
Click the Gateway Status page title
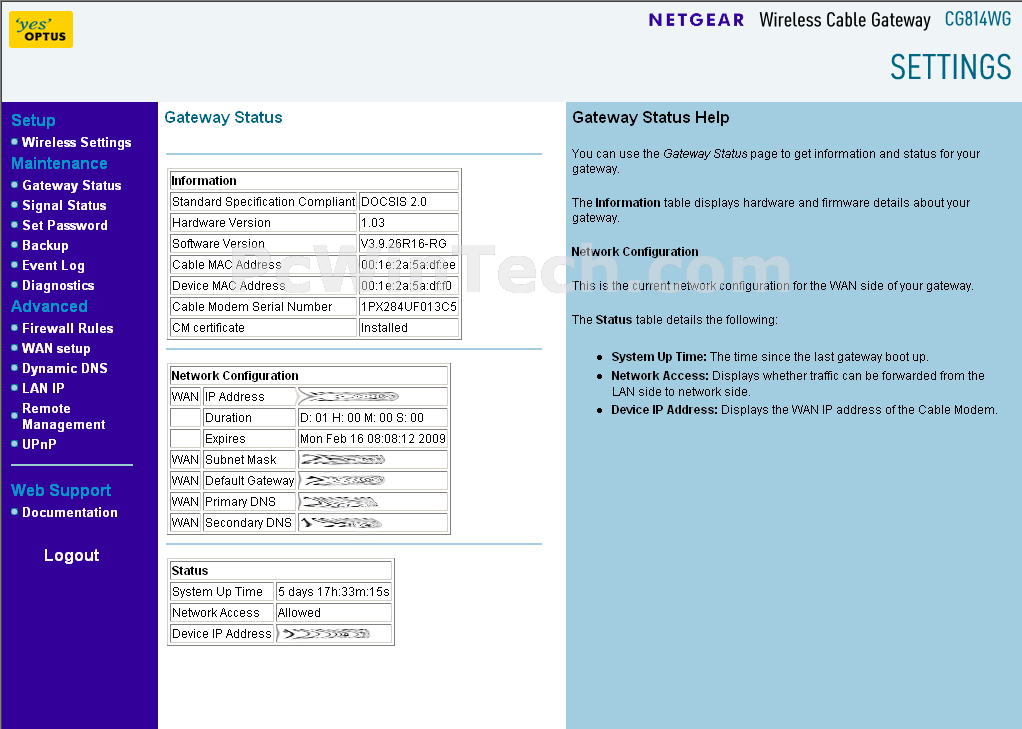point(224,117)
